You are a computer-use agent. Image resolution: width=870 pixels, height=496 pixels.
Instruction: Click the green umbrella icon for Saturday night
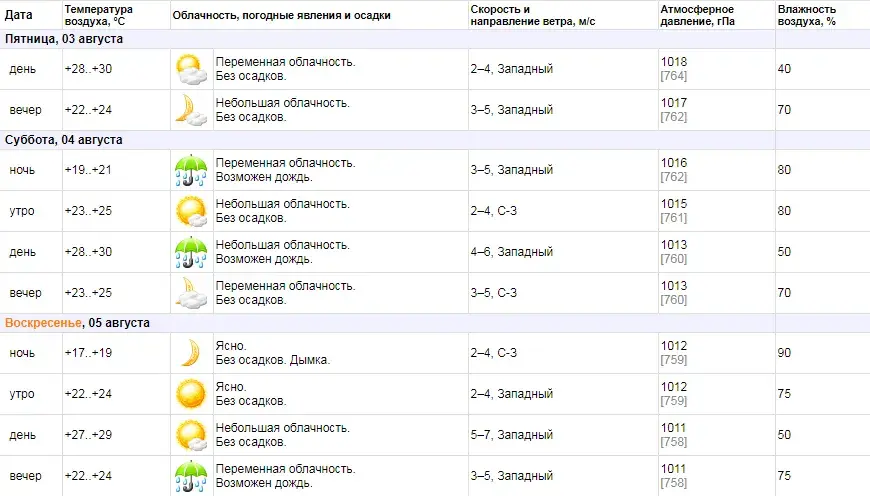coord(191,170)
